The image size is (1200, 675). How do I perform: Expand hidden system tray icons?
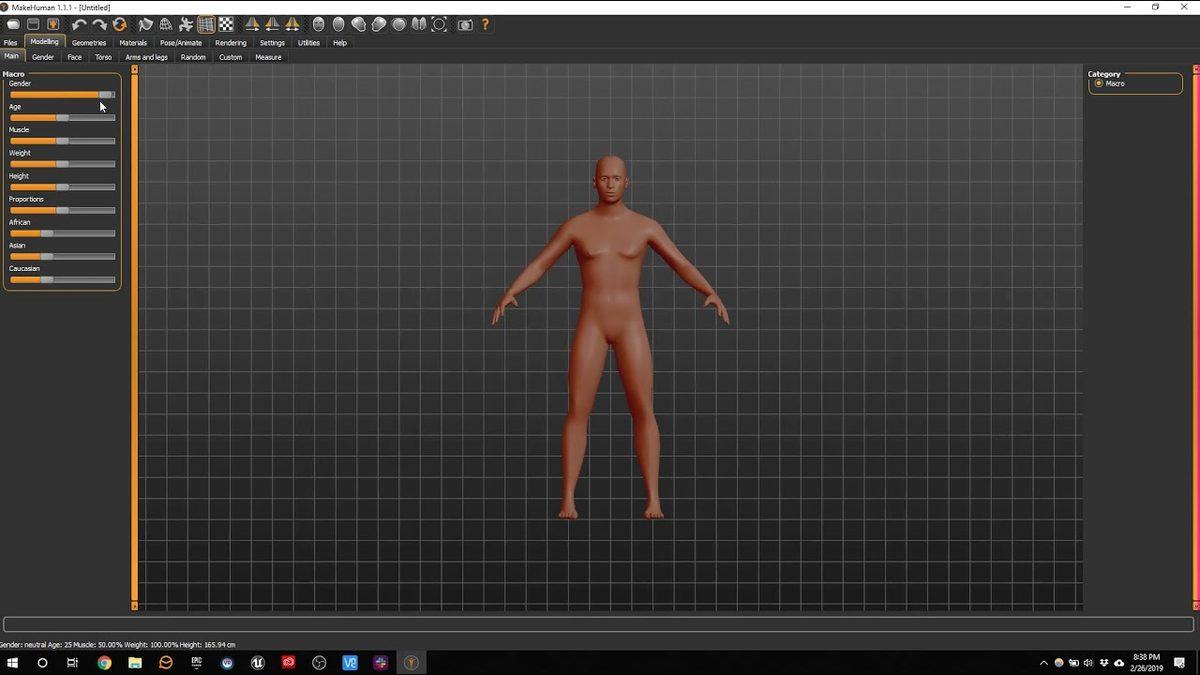pyautogui.click(x=1043, y=662)
